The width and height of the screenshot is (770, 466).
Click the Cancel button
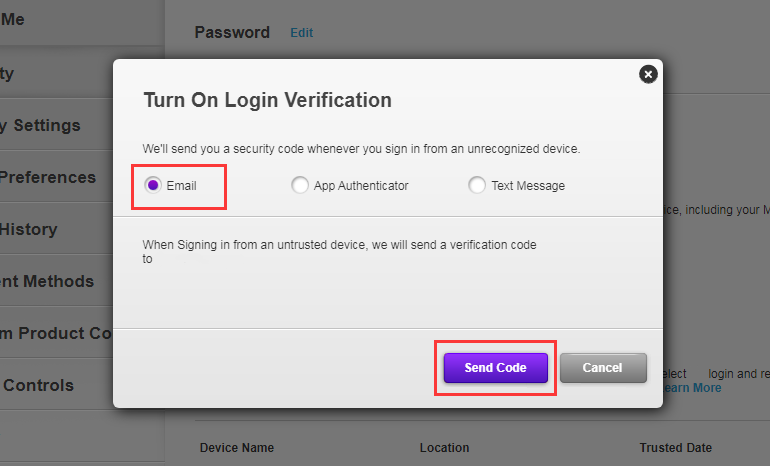[603, 368]
